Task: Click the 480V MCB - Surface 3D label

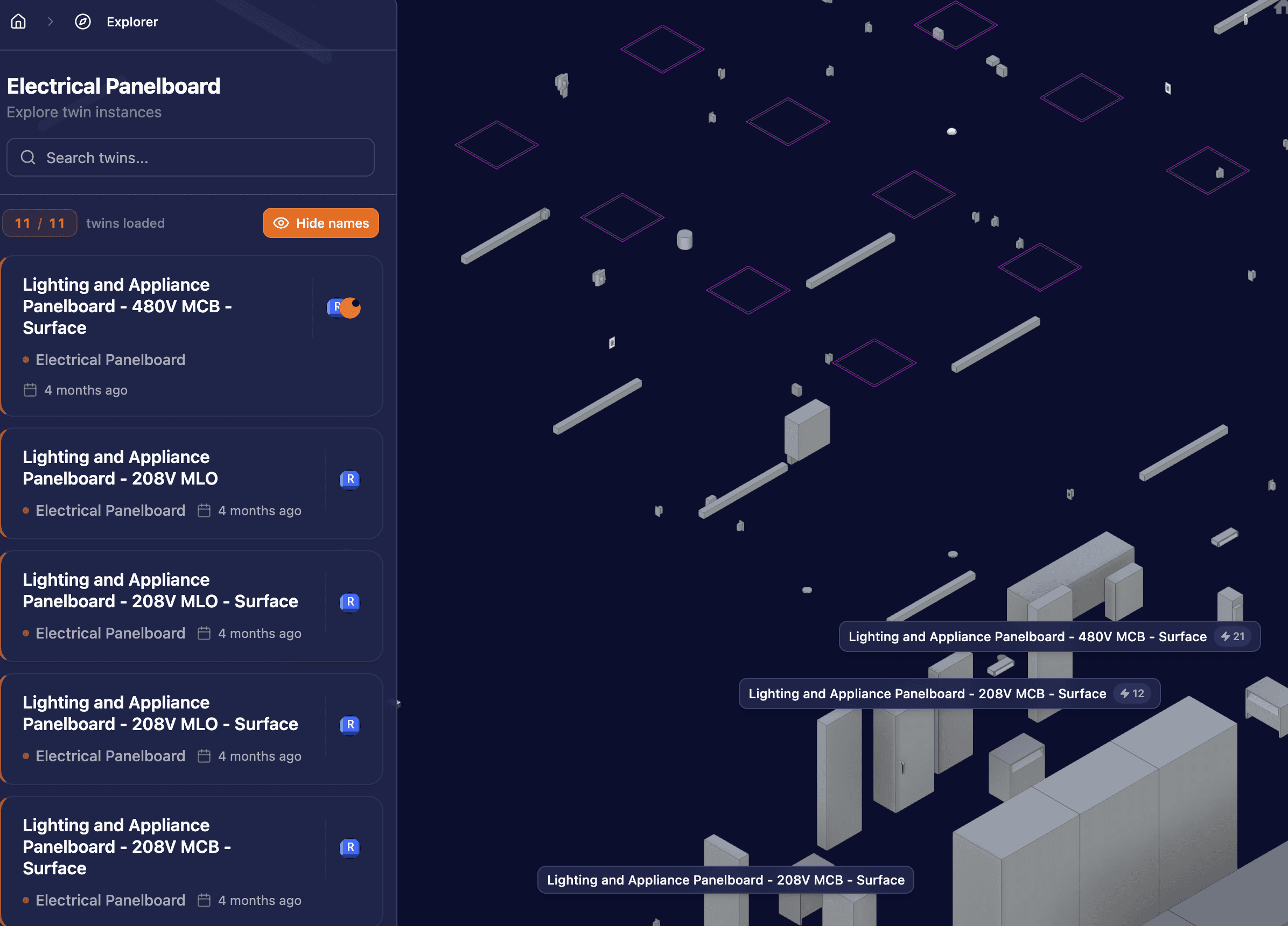Action: click(x=1027, y=636)
